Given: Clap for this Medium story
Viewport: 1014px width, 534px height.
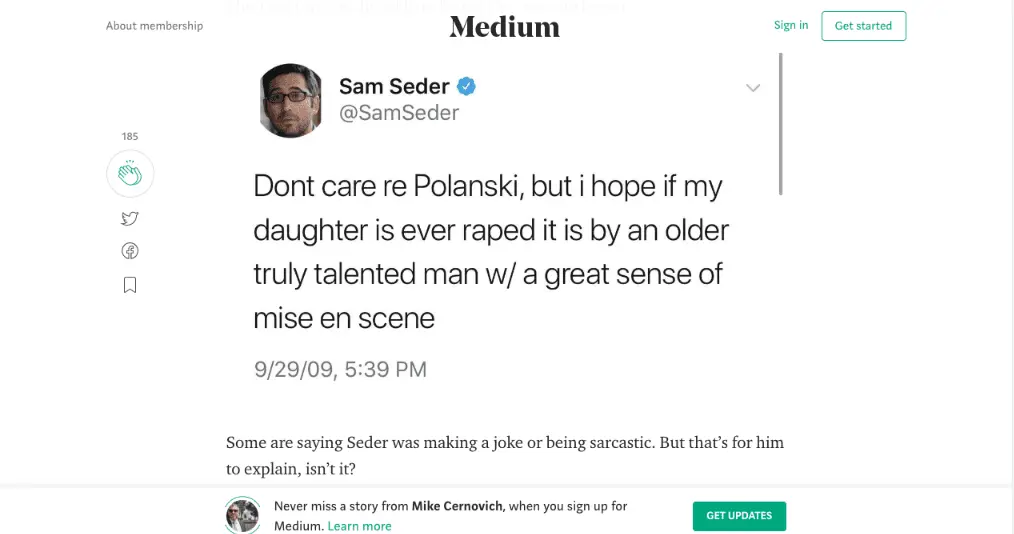Looking at the screenshot, I should [x=130, y=174].
